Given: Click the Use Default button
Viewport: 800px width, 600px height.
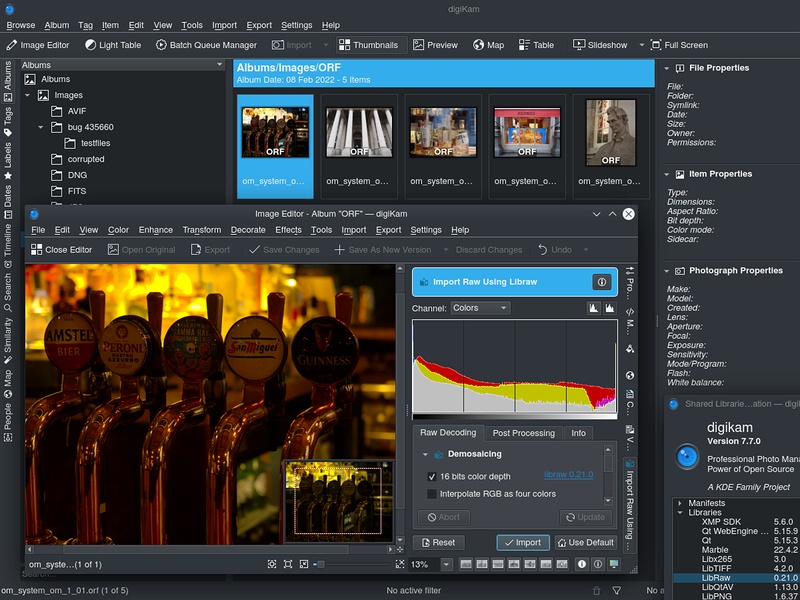Looking at the screenshot, I should tap(584, 542).
